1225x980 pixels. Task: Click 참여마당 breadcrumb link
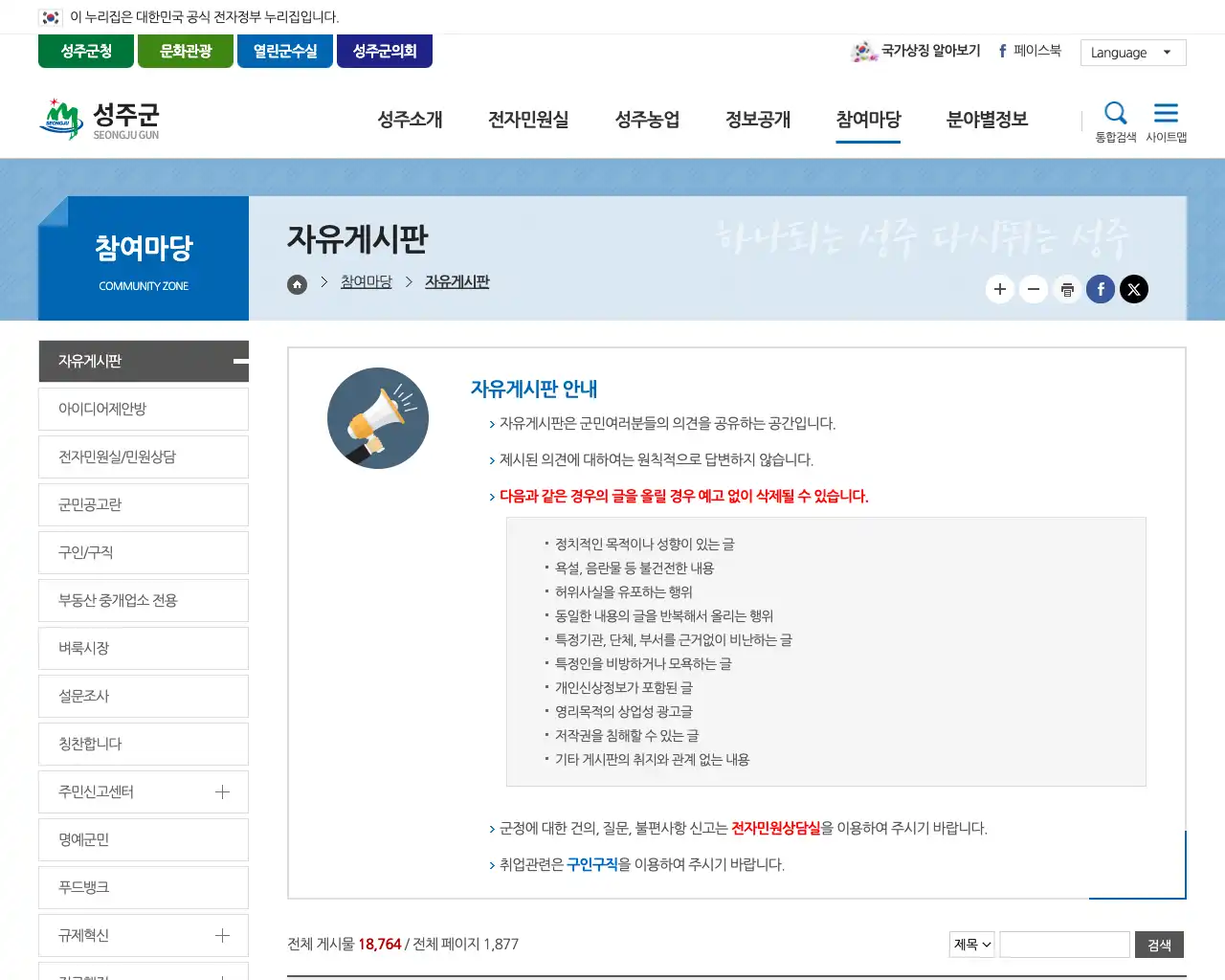pyautogui.click(x=367, y=281)
